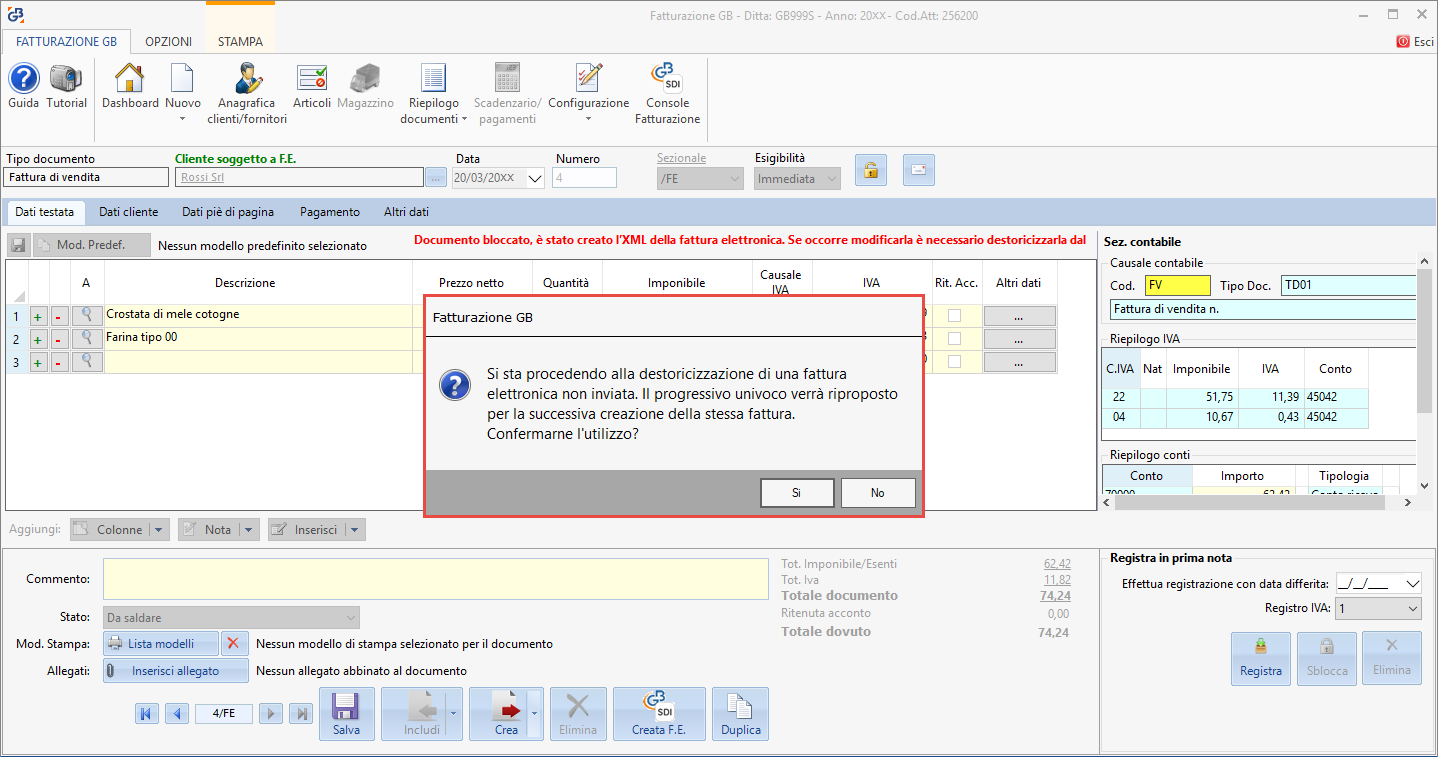Image resolution: width=1438 pixels, height=757 pixels.
Task: Go to next document record
Action: (270, 714)
